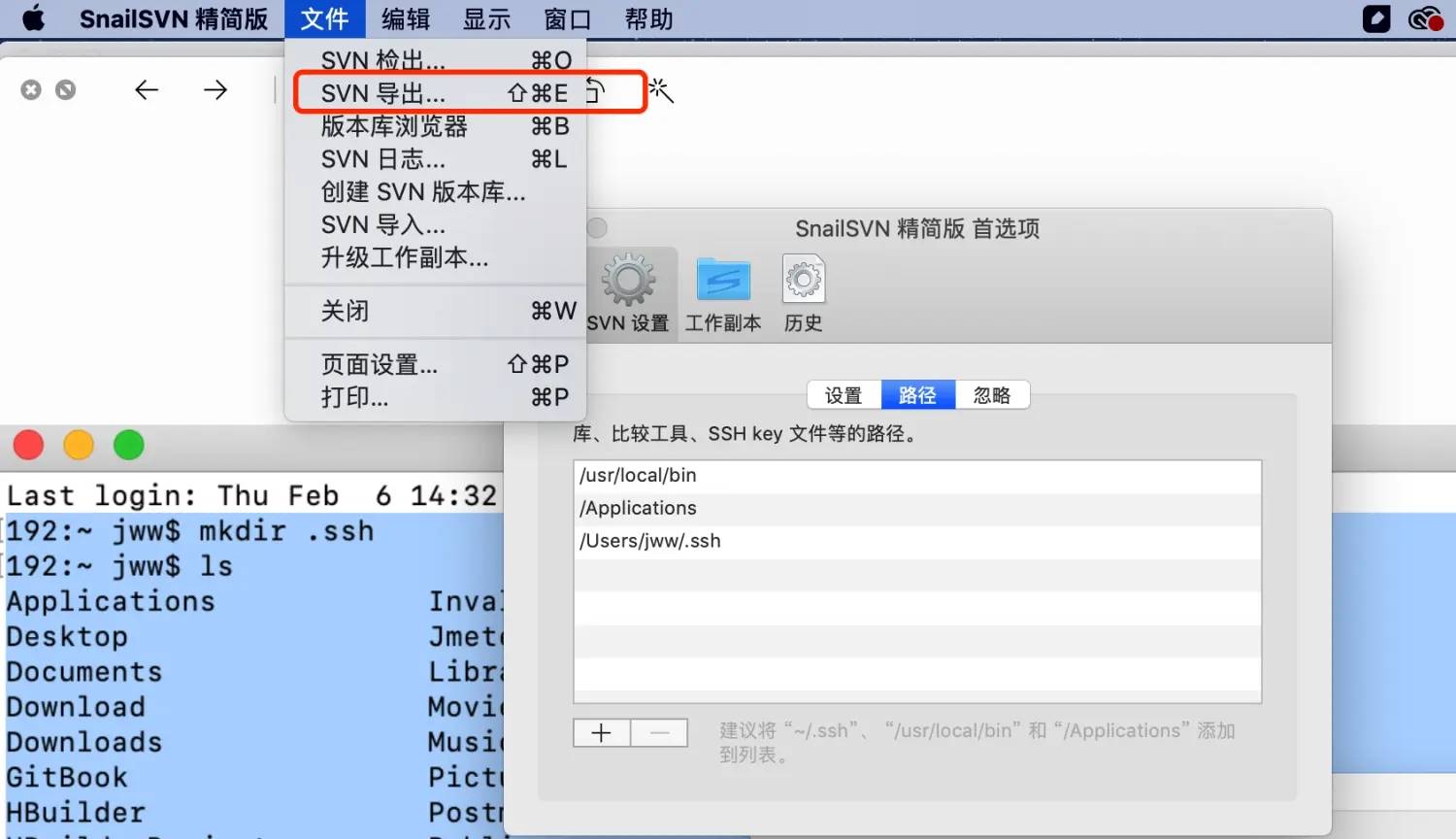Screen dimensions: 1456x839
Task: Open the 窗口 menu
Action: click(568, 18)
